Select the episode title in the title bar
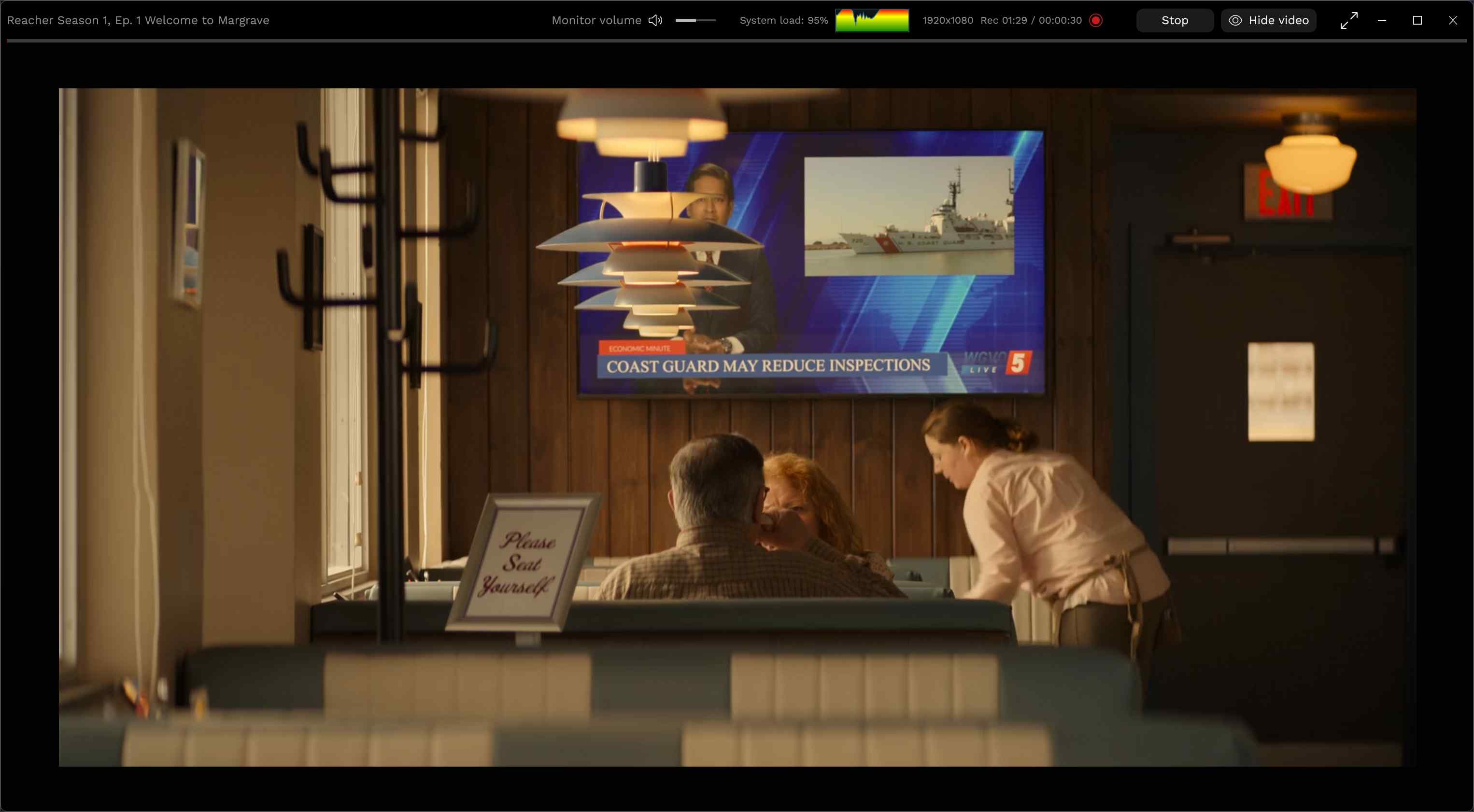The height and width of the screenshot is (812, 1474). click(x=137, y=19)
